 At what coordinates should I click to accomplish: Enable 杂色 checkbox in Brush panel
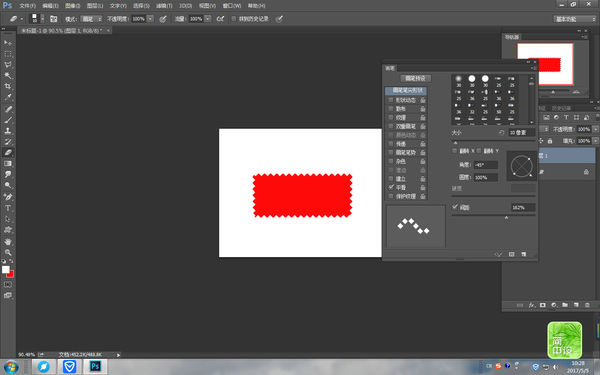(x=391, y=161)
